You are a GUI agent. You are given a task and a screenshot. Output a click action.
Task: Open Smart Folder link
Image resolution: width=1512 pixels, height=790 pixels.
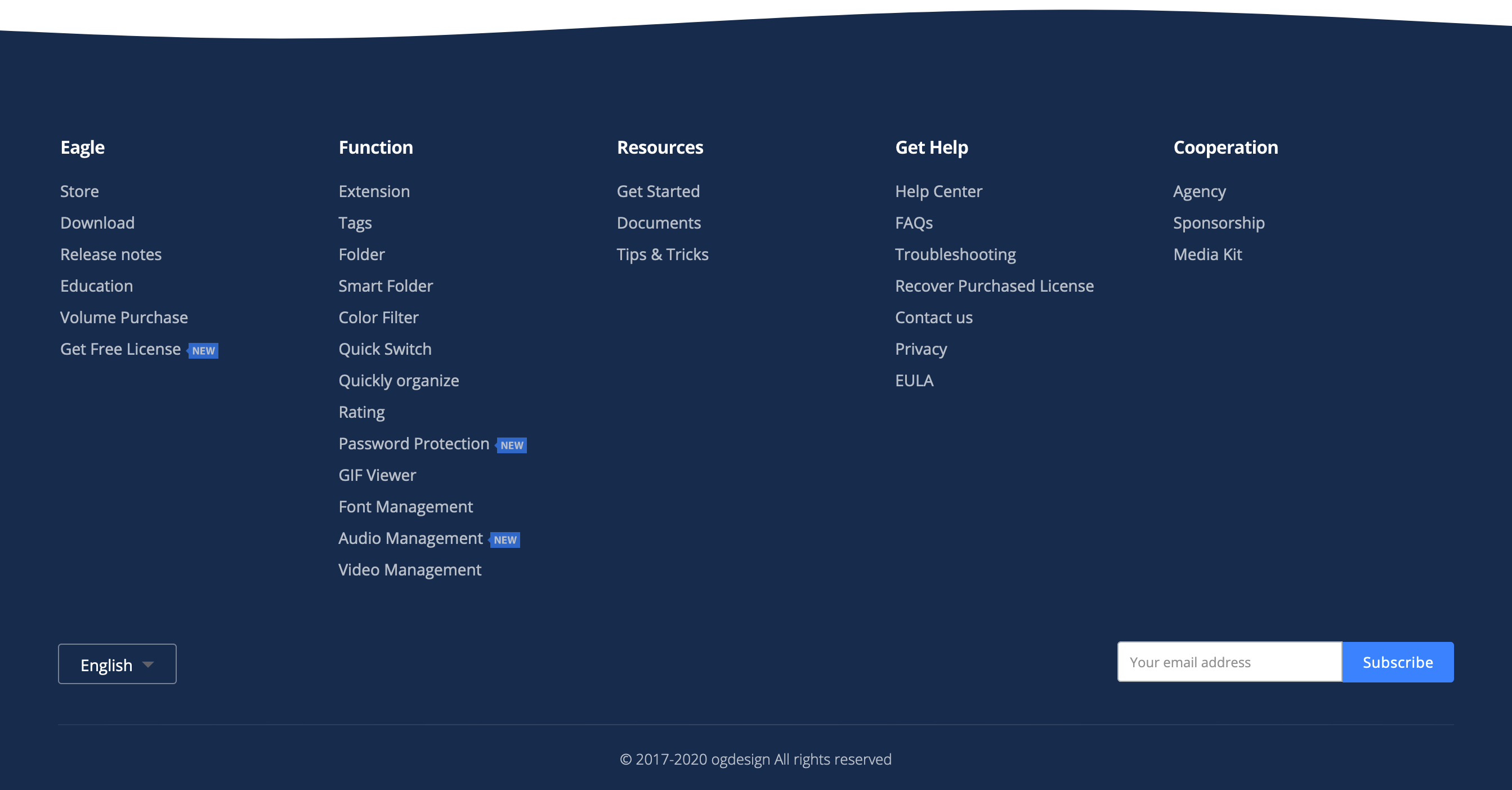click(386, 286)
